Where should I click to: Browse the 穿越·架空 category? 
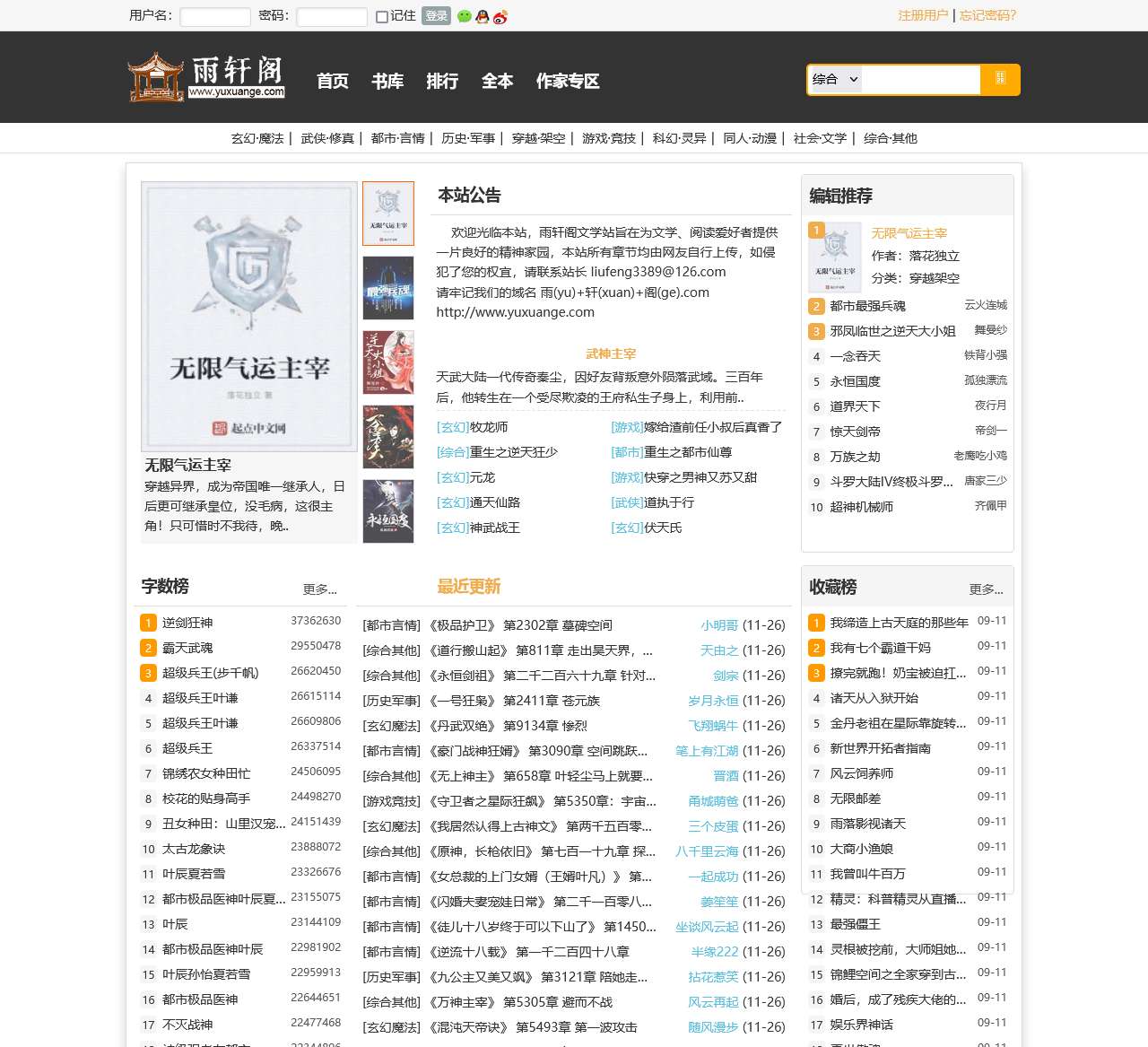(x=538, y=138)
